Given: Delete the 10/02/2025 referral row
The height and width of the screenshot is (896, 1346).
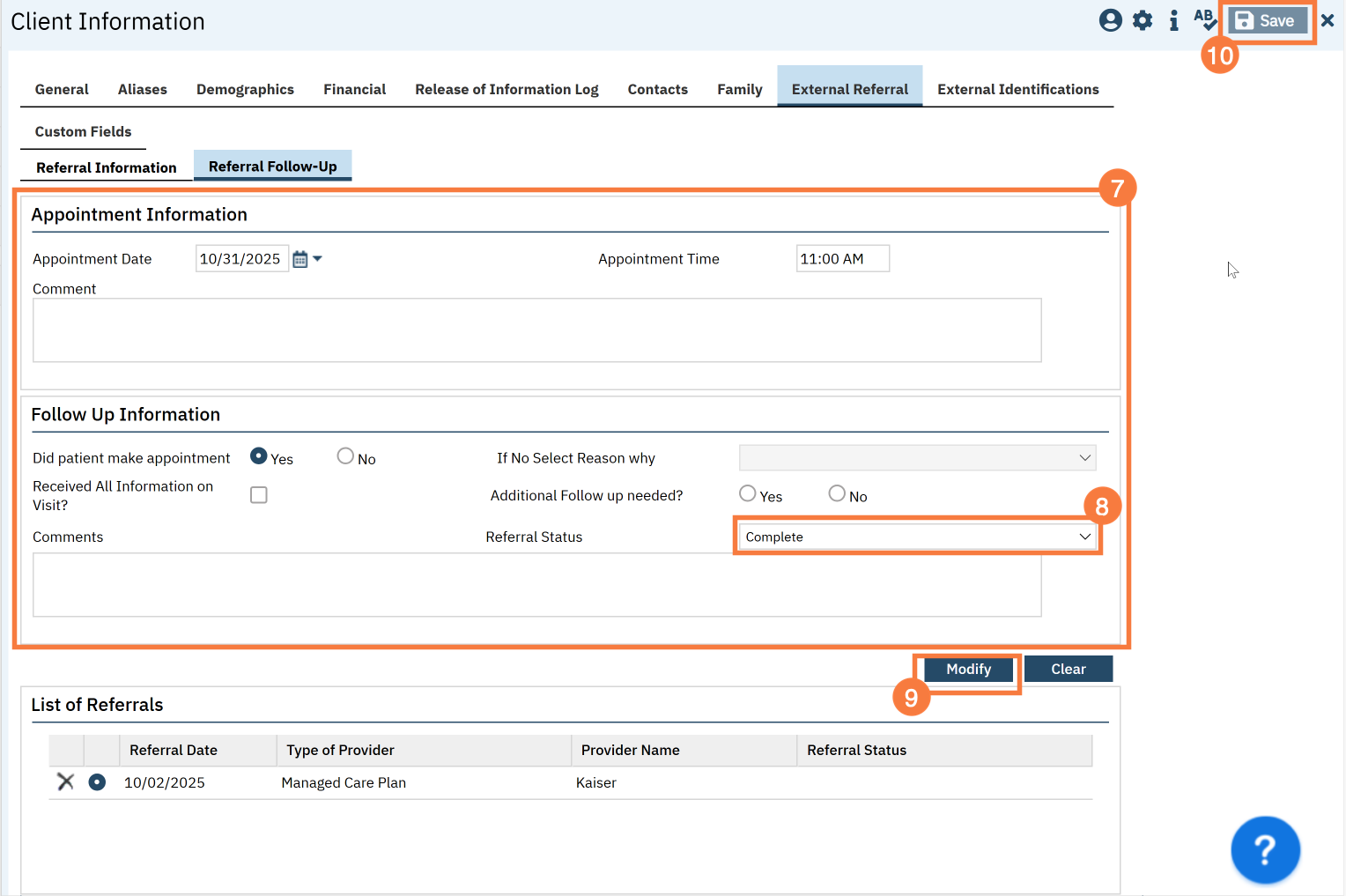Looking at the screenshot, I should coord(65,782).
